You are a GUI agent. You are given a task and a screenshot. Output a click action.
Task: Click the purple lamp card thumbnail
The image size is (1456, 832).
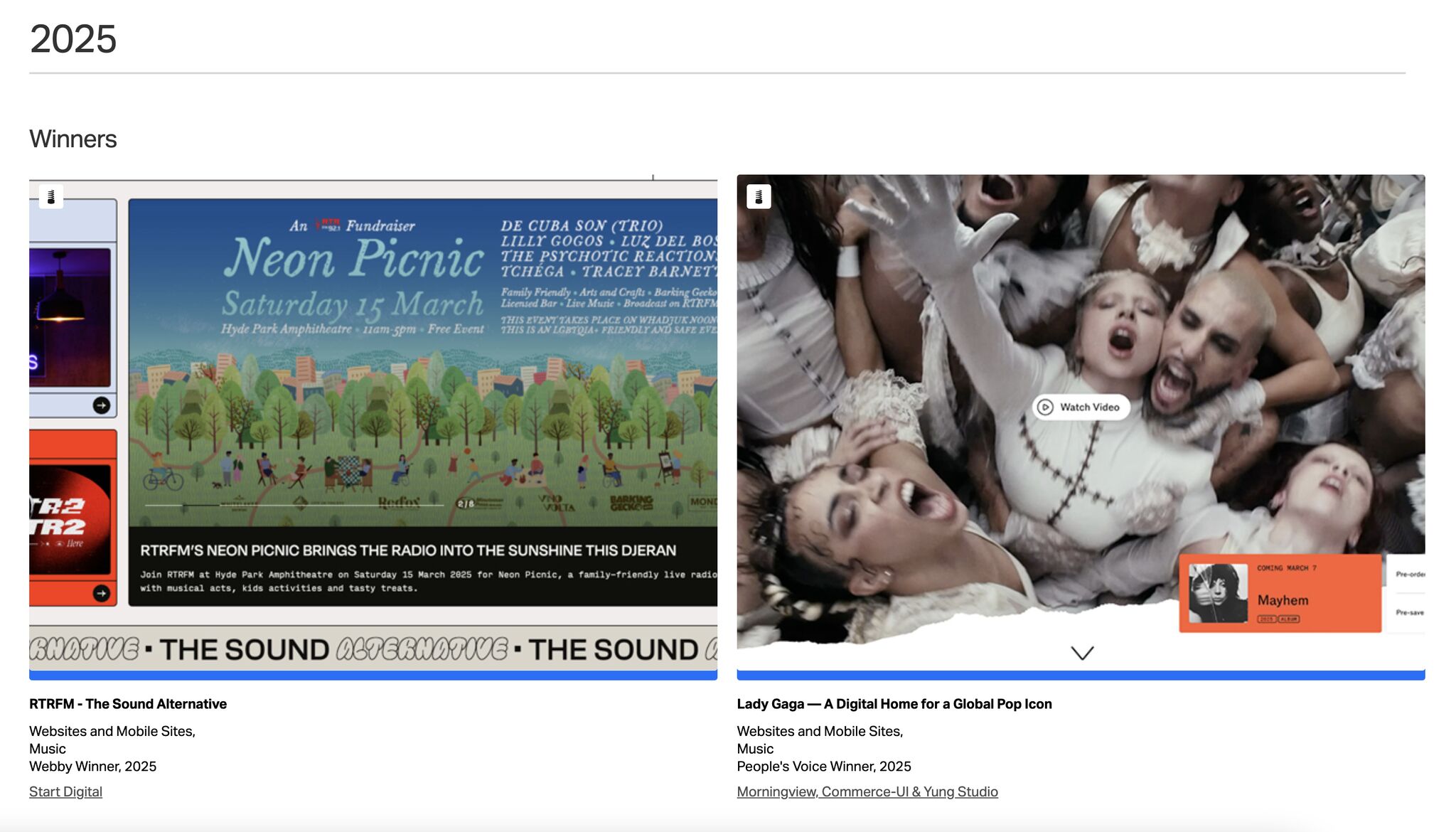click(70, 317)
